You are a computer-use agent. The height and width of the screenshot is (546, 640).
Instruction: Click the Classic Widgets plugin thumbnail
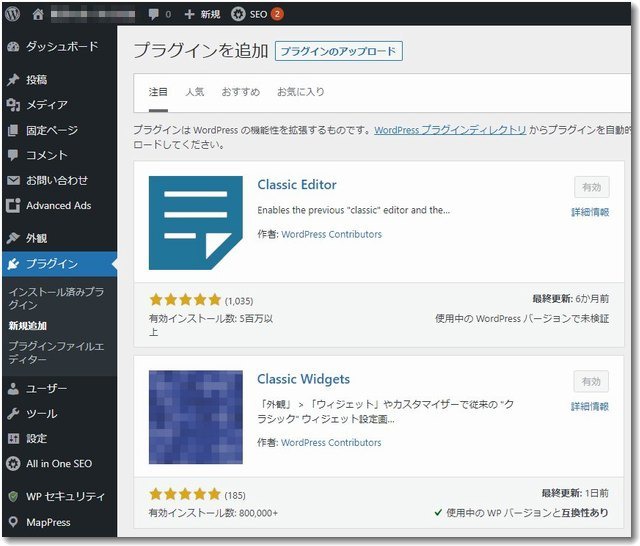(x=196, y=417)
